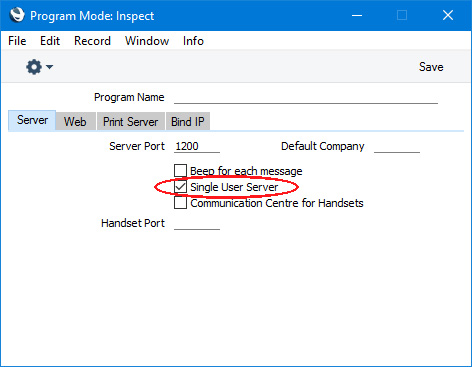Select the Bind IP tab
The width and height of the screenshot is (472, 367).
[188, 121]
